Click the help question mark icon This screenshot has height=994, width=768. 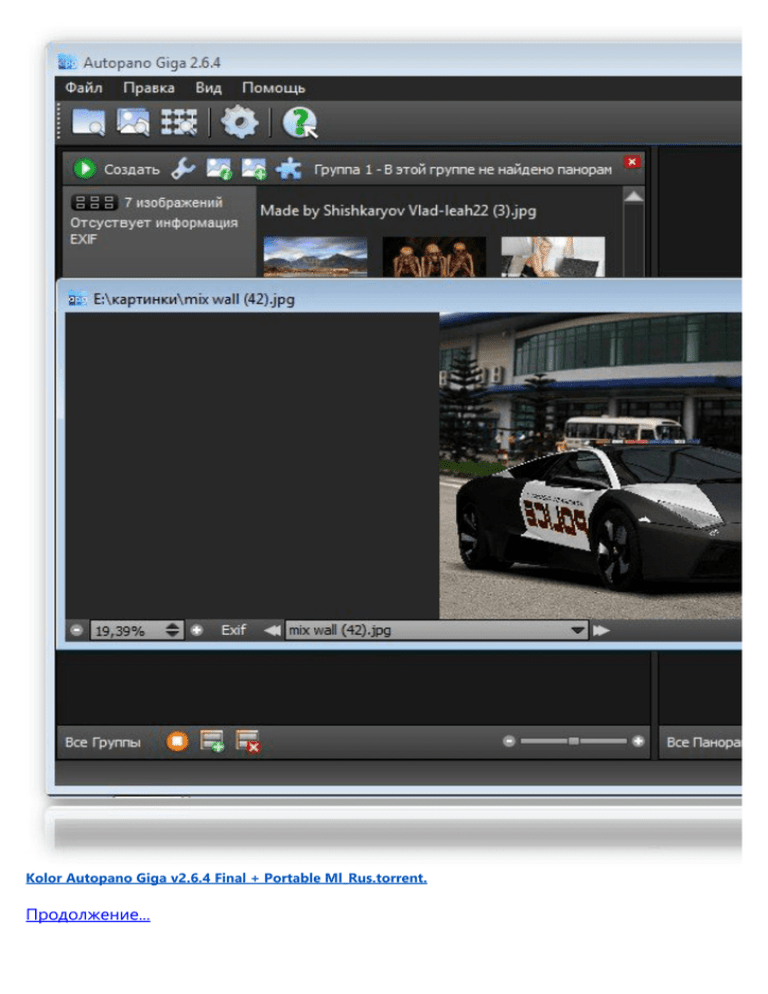(298, 122)
